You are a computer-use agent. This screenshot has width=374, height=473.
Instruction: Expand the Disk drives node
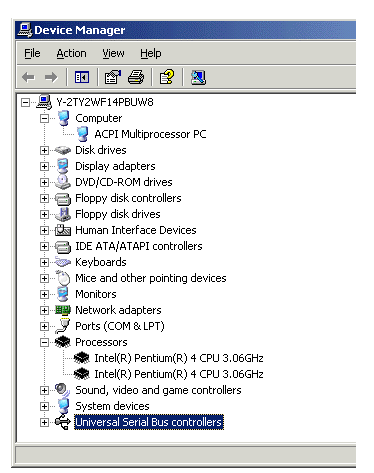tap(44, 150)
